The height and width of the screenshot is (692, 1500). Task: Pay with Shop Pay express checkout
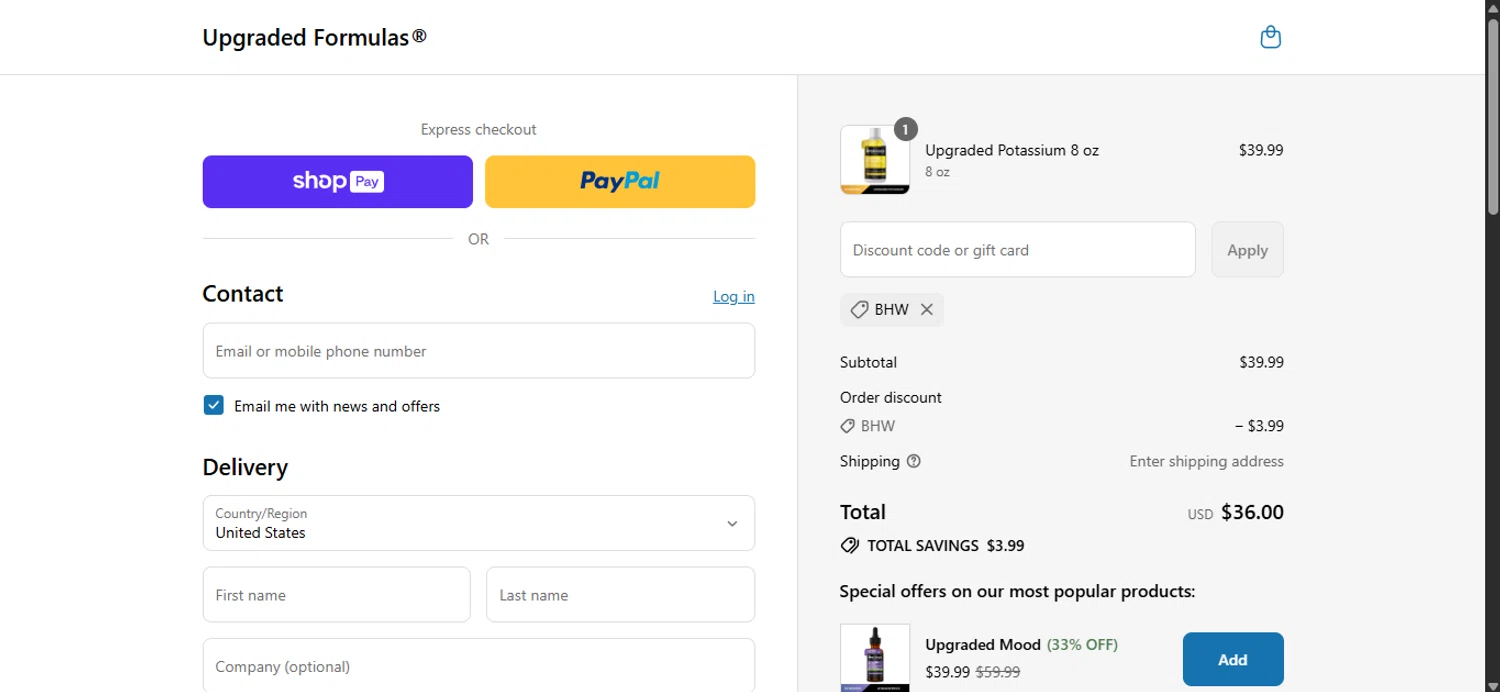point(338,182)
